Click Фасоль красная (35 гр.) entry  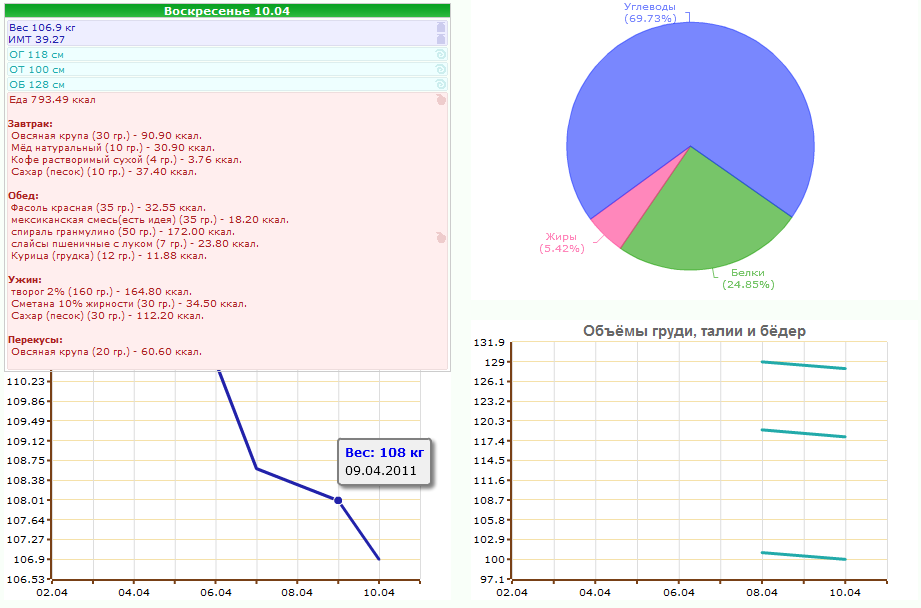[108, 208]
